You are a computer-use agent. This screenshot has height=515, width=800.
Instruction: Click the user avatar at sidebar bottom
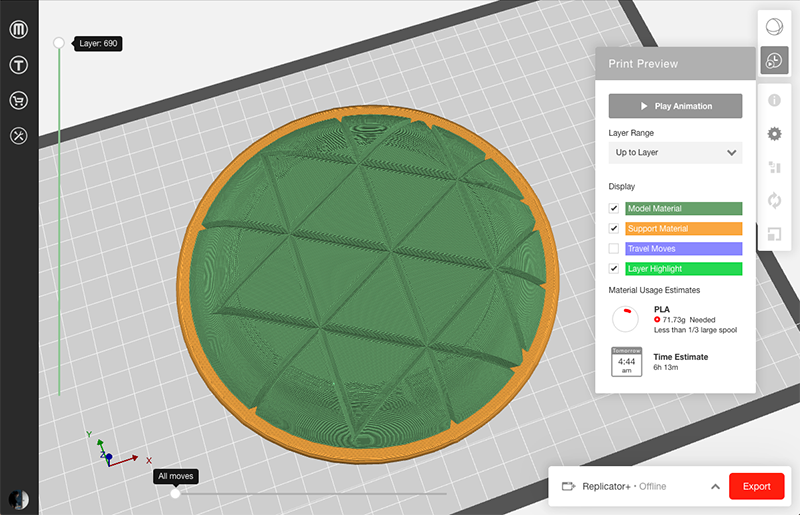19,500
